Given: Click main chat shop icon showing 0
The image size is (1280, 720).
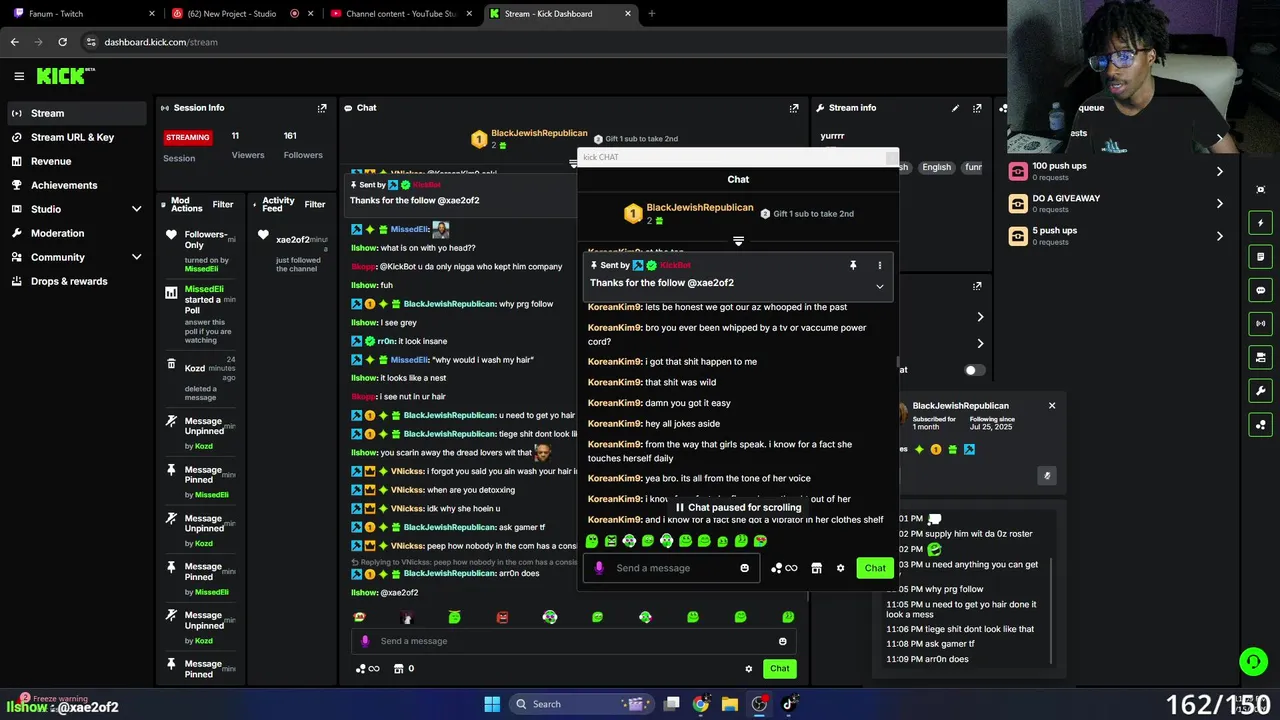Looking at the screenshot, I should click(404, 669).
